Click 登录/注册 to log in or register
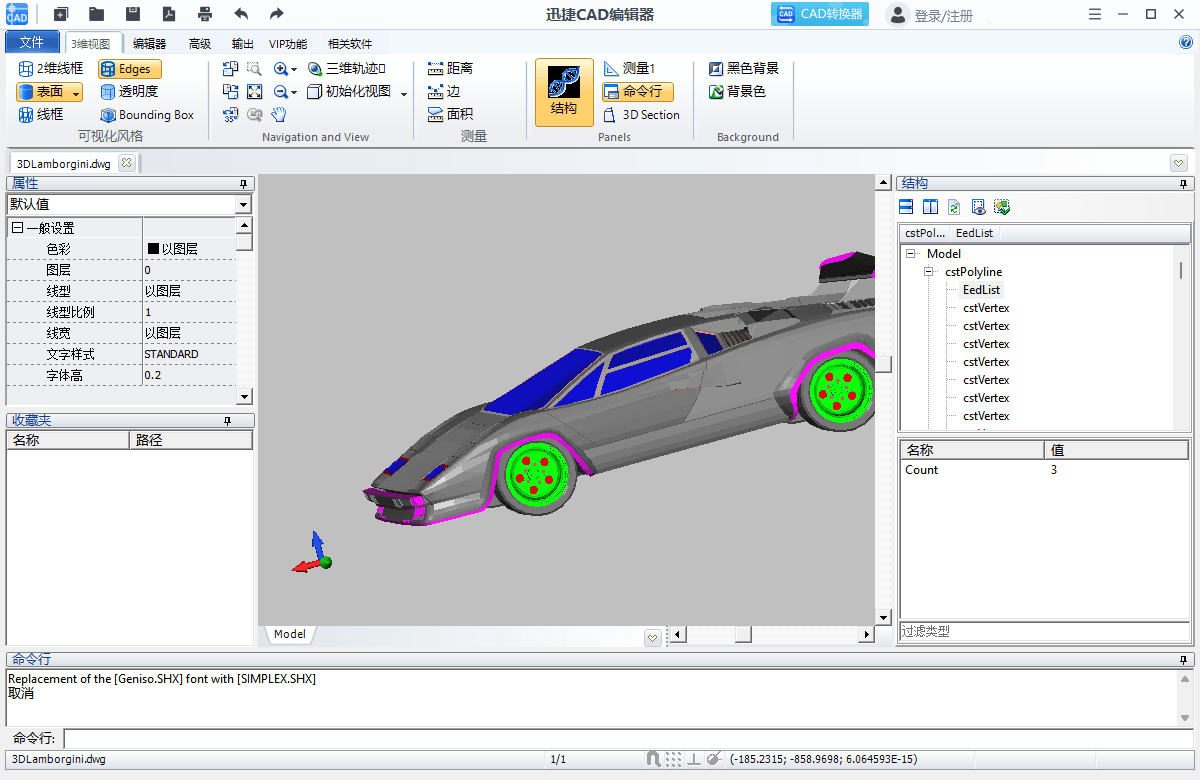This screenshot has height=780, width=1200. click(931, 15)
